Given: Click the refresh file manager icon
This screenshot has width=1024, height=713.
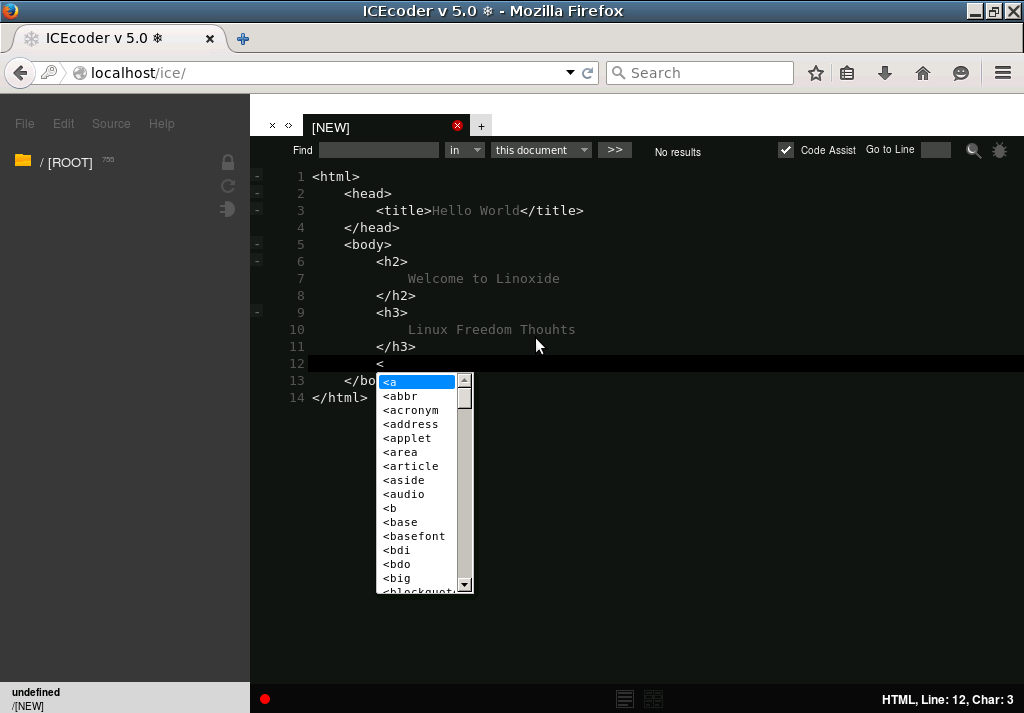Looking at the screenshot, I should 228,186.
